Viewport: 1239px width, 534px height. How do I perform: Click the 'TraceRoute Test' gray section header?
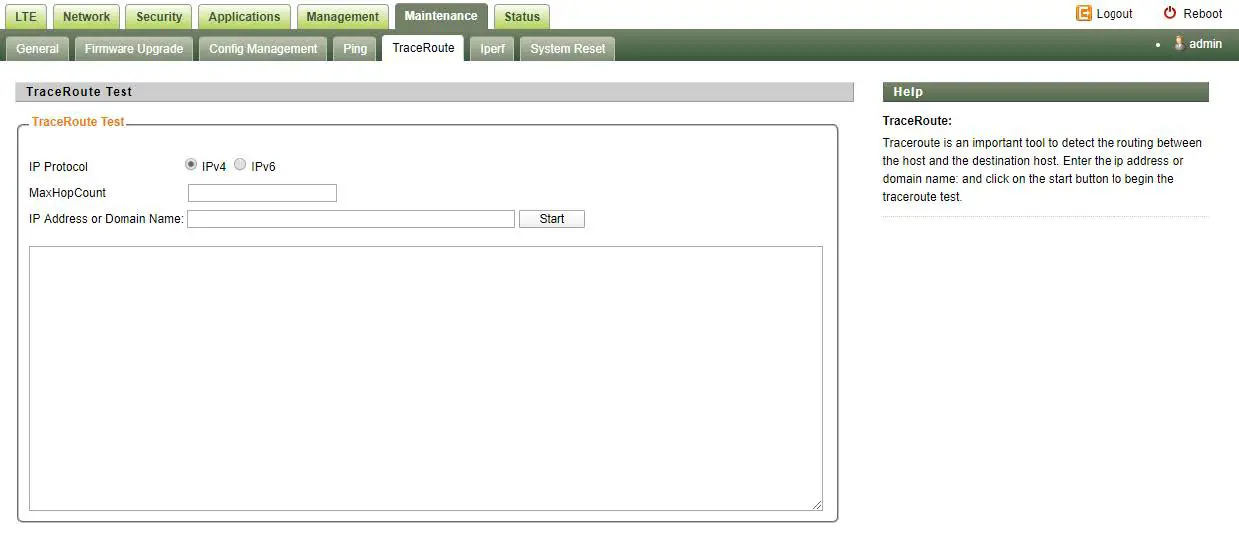point(435,92)
